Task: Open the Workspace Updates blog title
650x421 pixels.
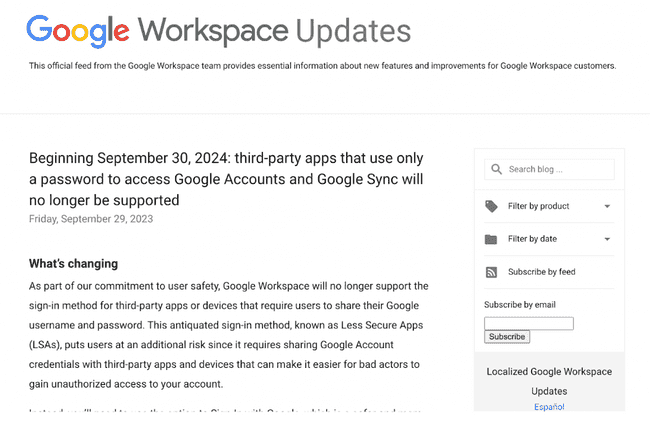Action: pos(274,31)
